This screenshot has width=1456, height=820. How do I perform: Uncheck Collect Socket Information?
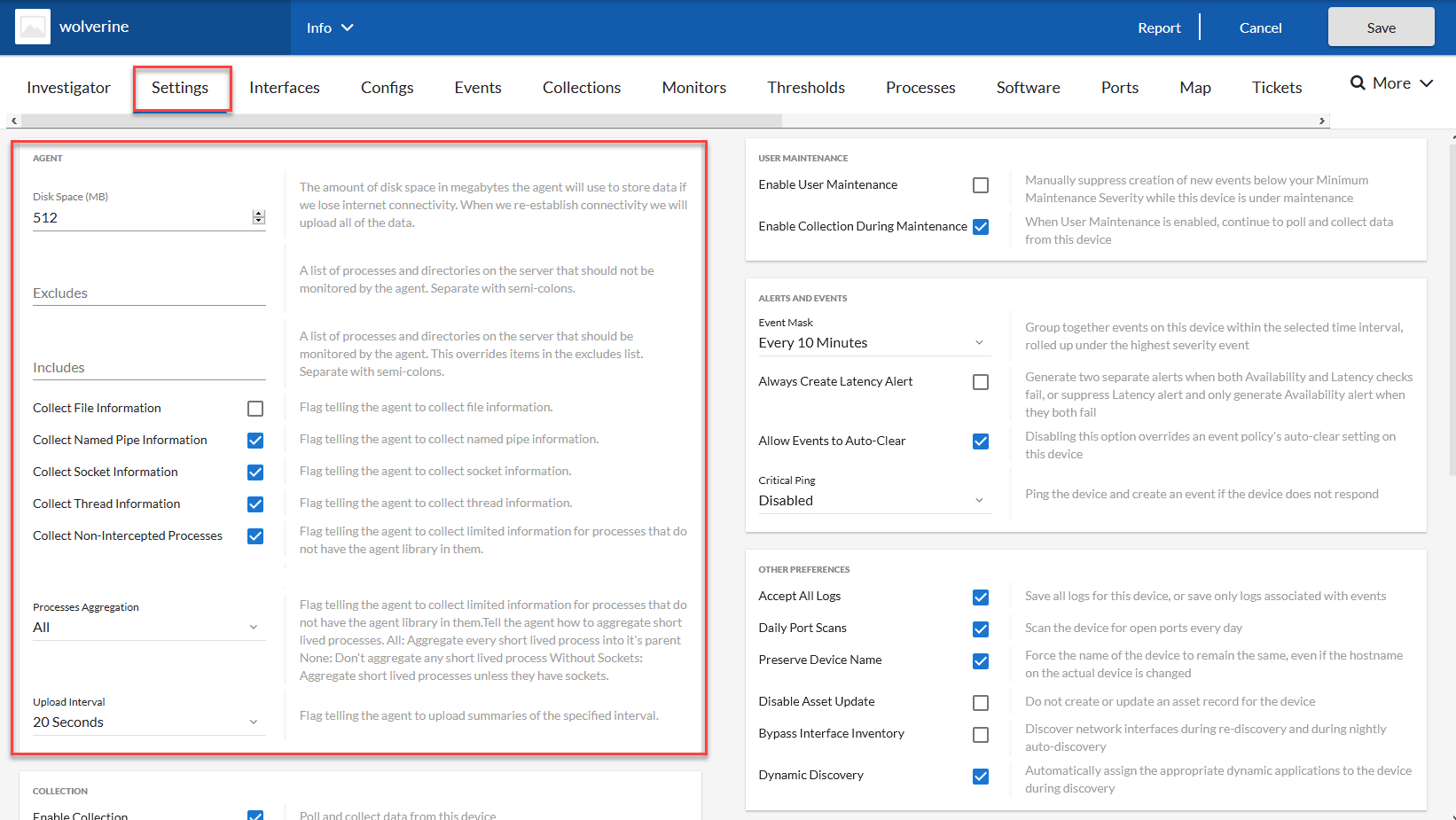tap(255, 472)
